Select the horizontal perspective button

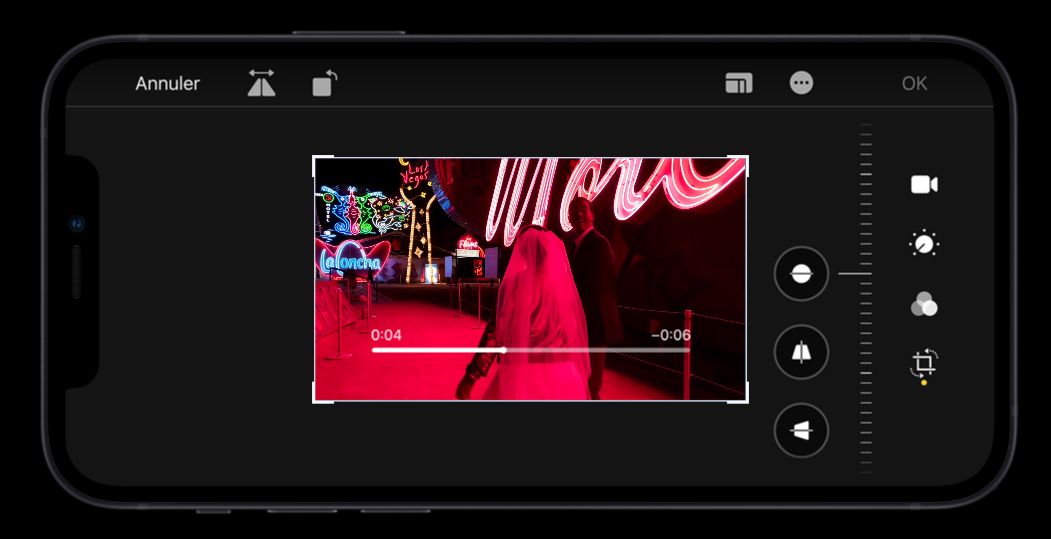801,430
